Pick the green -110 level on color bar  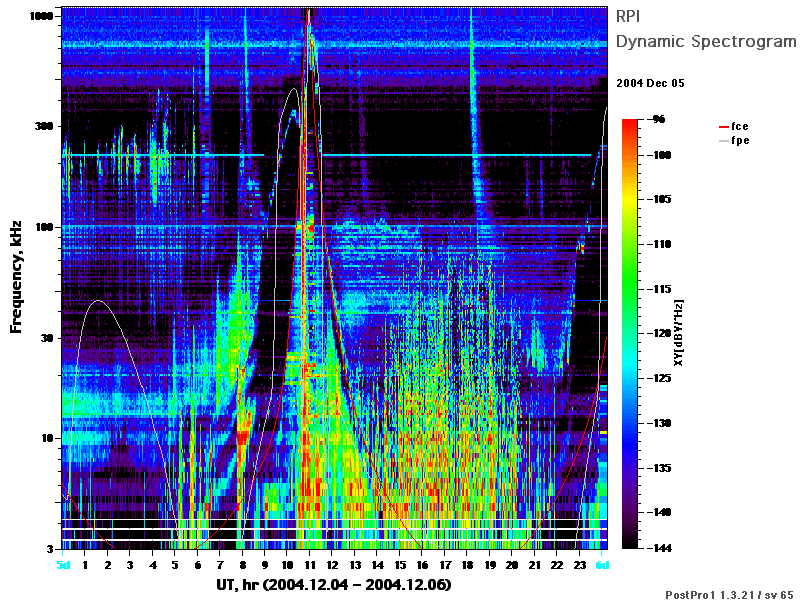click(x=630, y=244)
